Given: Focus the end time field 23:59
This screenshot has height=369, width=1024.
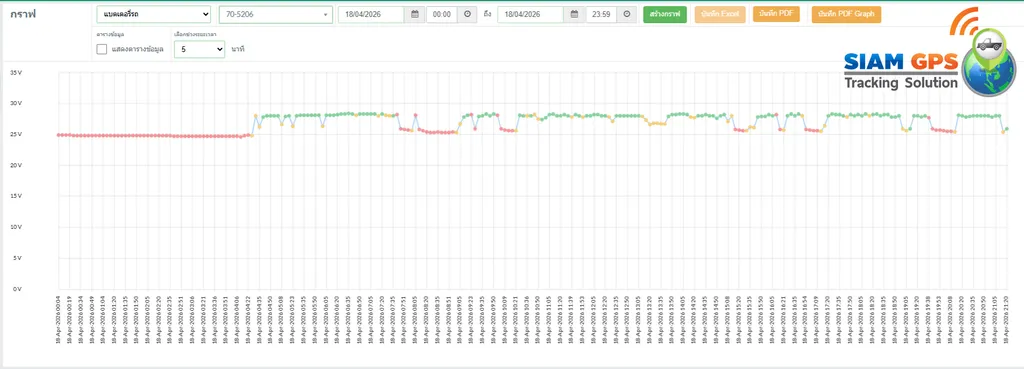Looking at the screenshot, I should point(601,14).
